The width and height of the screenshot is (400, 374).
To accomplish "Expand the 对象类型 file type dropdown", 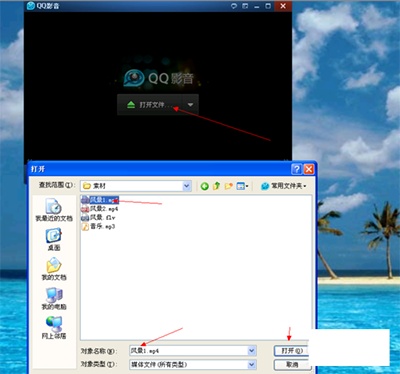I will (252, 365).
